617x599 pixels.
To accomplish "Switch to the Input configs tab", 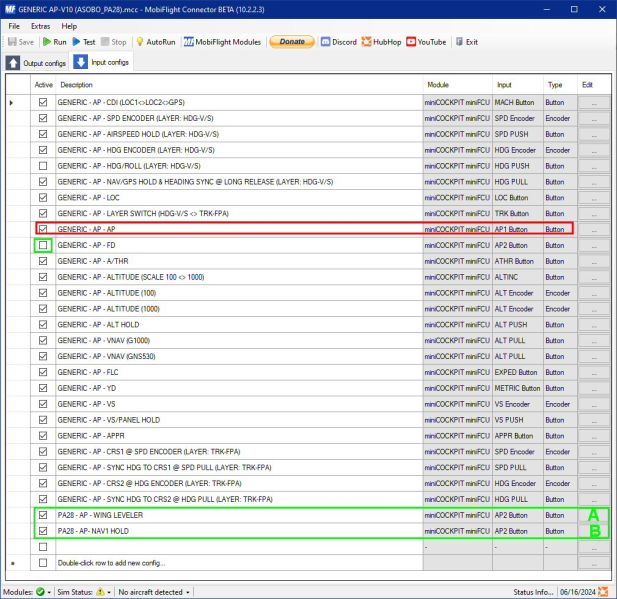I will (x=102, y=62).
